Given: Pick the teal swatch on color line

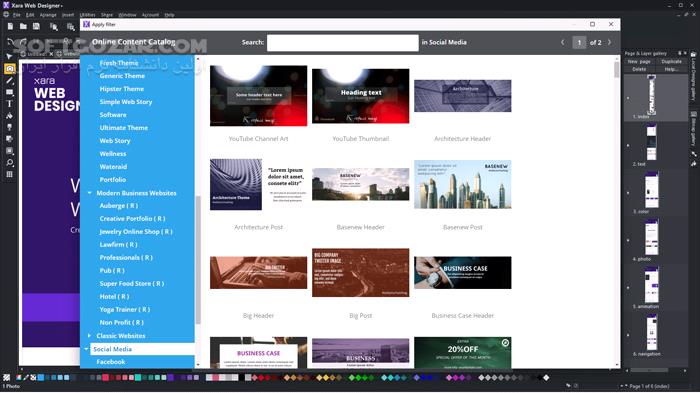Looking at the screenshot, I should pyautogui.click(x=138, y=378).
